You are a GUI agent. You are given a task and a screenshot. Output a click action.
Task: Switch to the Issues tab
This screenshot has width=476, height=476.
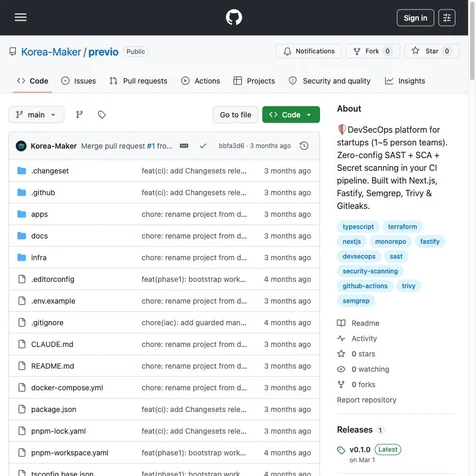point(78,81)
